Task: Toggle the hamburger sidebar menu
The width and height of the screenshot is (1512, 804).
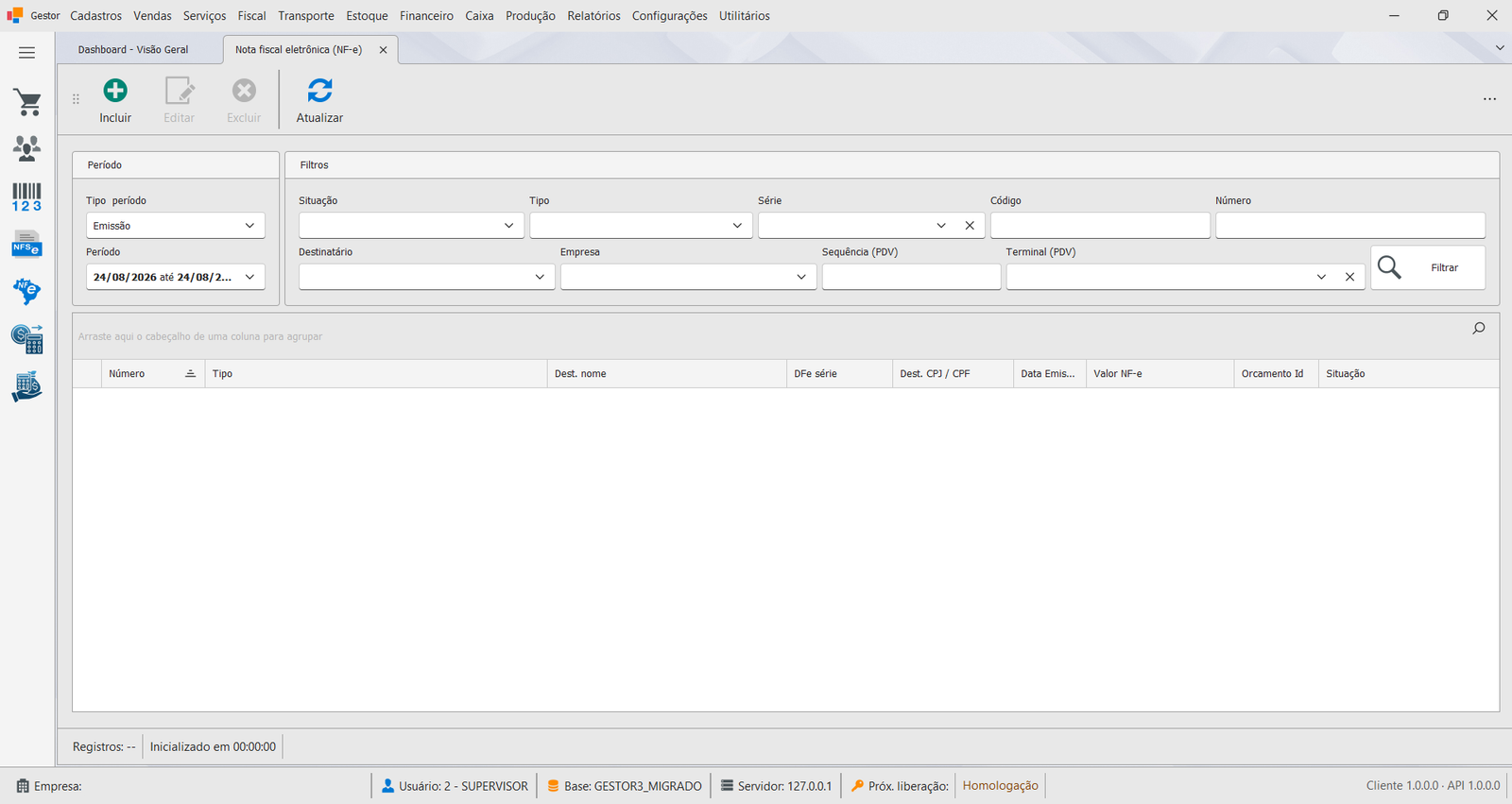Action: pos(27,53)
